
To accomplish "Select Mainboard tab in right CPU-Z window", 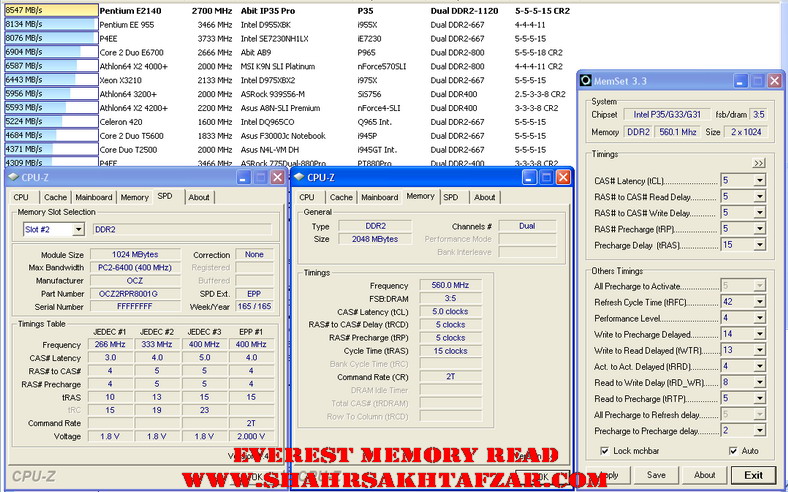I will coord(379,198).
